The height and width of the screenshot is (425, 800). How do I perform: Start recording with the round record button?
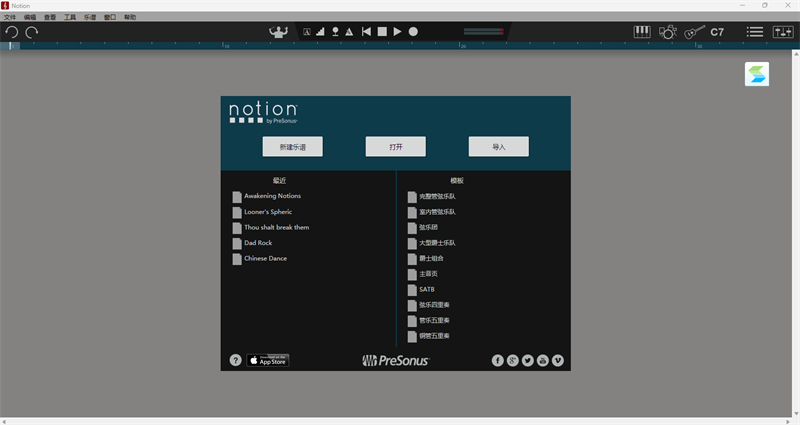413,32
